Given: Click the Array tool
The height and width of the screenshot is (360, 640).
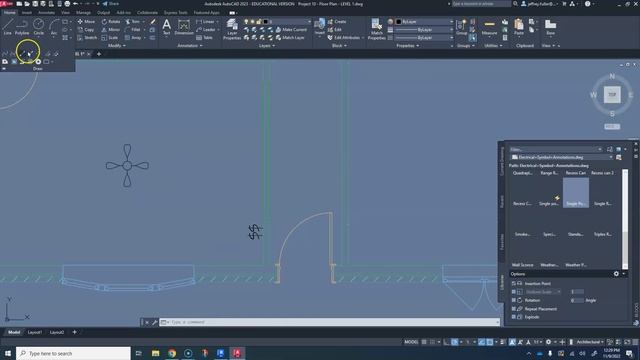Looking at the screenshot, I should tap(133, 38).
